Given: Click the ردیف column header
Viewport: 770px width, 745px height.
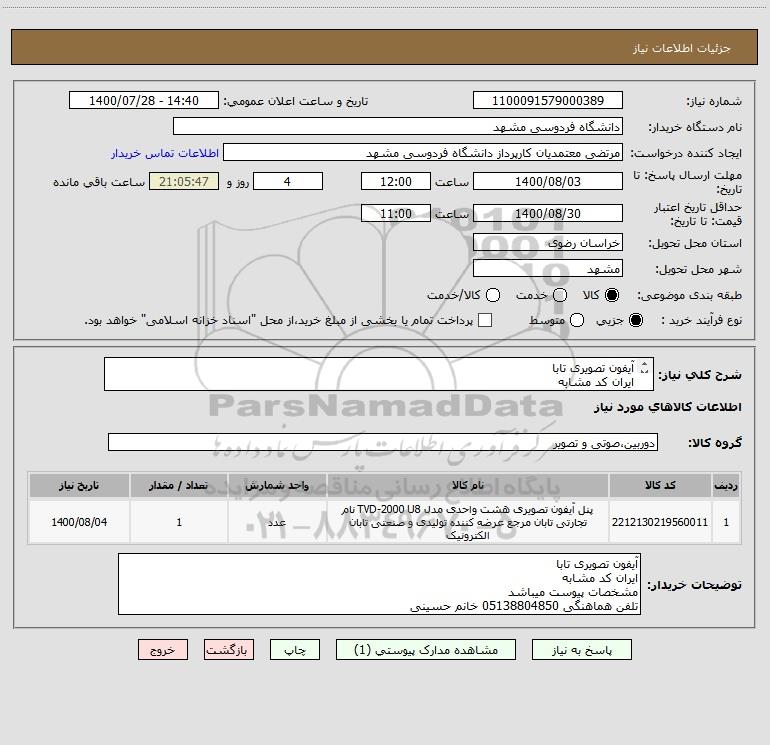Looking at the screenshot, I should (726, 485).
